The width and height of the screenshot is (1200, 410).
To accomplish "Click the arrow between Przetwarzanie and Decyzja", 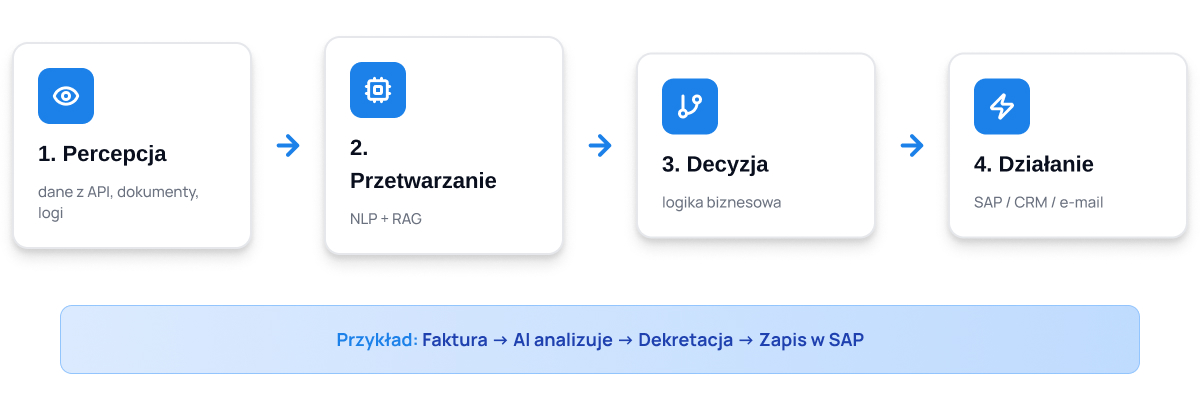I will (600, 146).
